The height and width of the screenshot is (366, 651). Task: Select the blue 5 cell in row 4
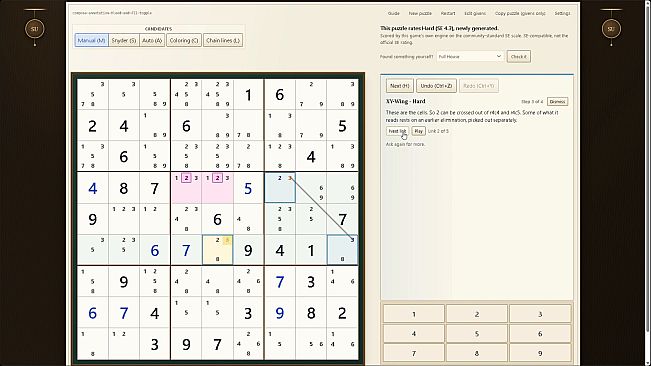[248, 188]
